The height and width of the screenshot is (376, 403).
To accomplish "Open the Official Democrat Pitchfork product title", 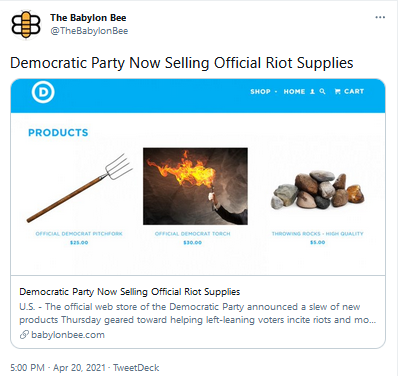I will 79,234.
